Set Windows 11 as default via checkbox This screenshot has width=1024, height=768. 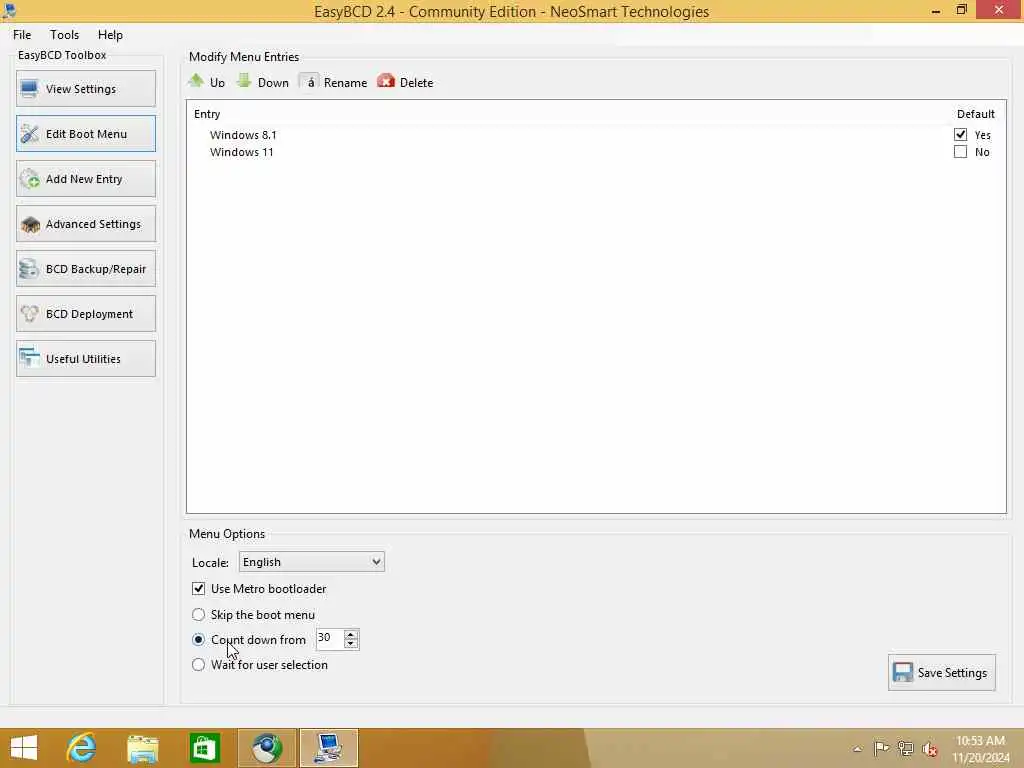pos(960,152)
